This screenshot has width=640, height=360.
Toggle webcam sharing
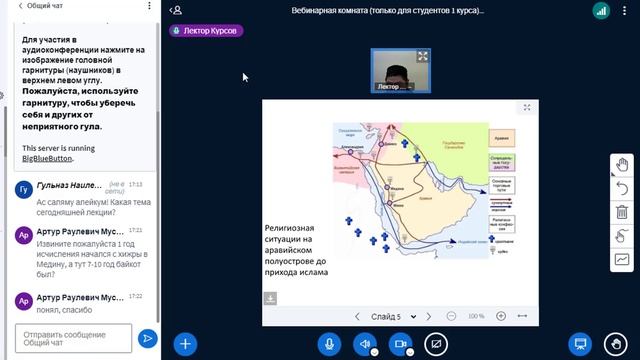coord(400,344)
